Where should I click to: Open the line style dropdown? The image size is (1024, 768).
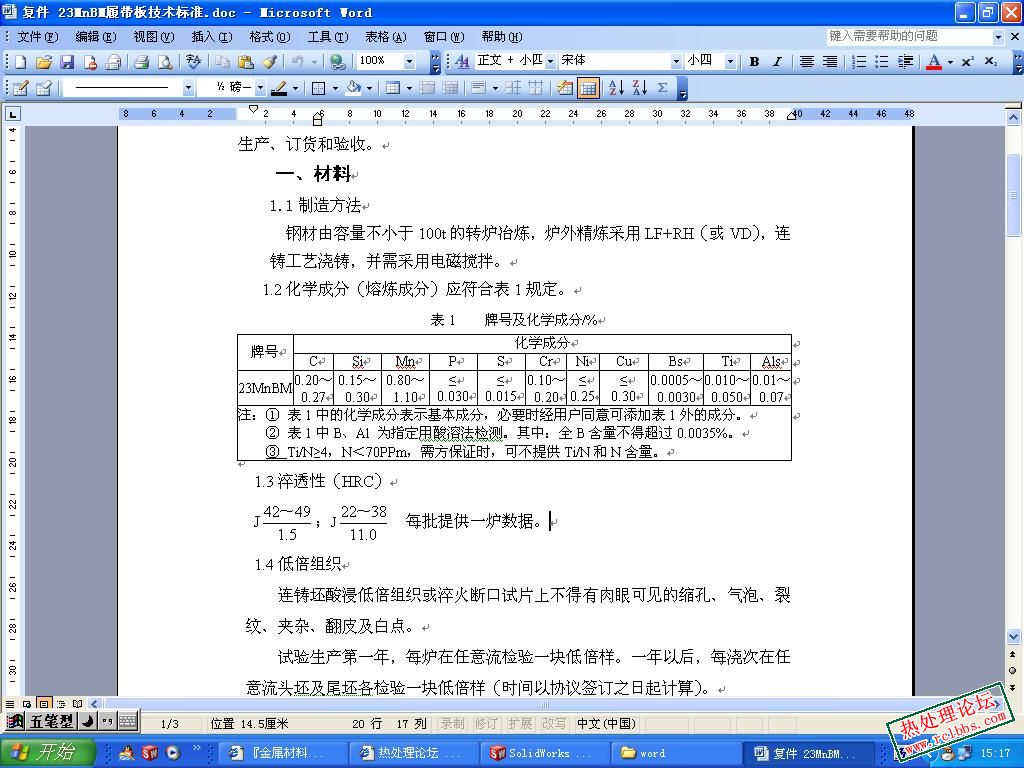188,88
